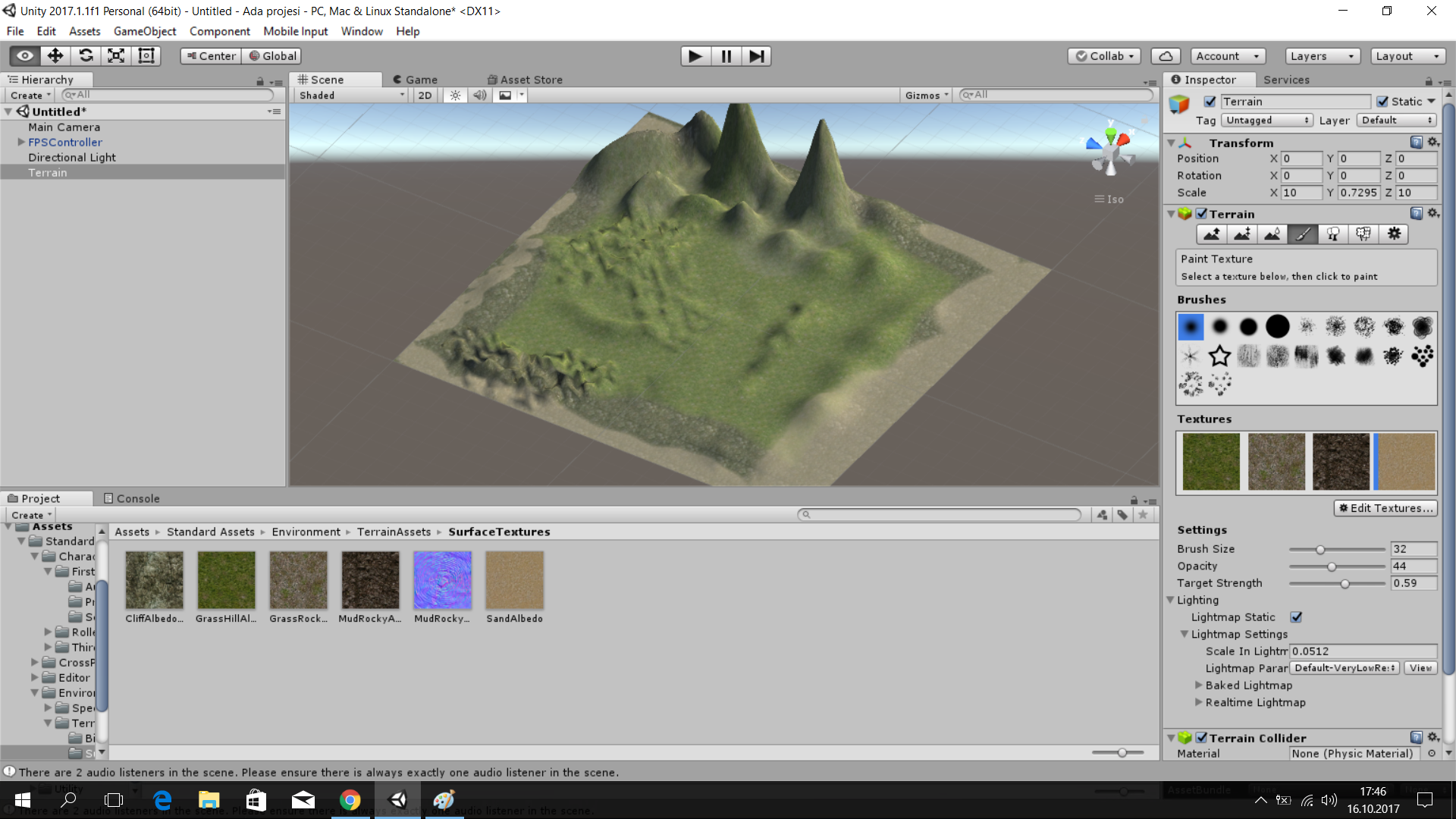
Task: Click the Edit Textures button
Action: pos(1385,508)
